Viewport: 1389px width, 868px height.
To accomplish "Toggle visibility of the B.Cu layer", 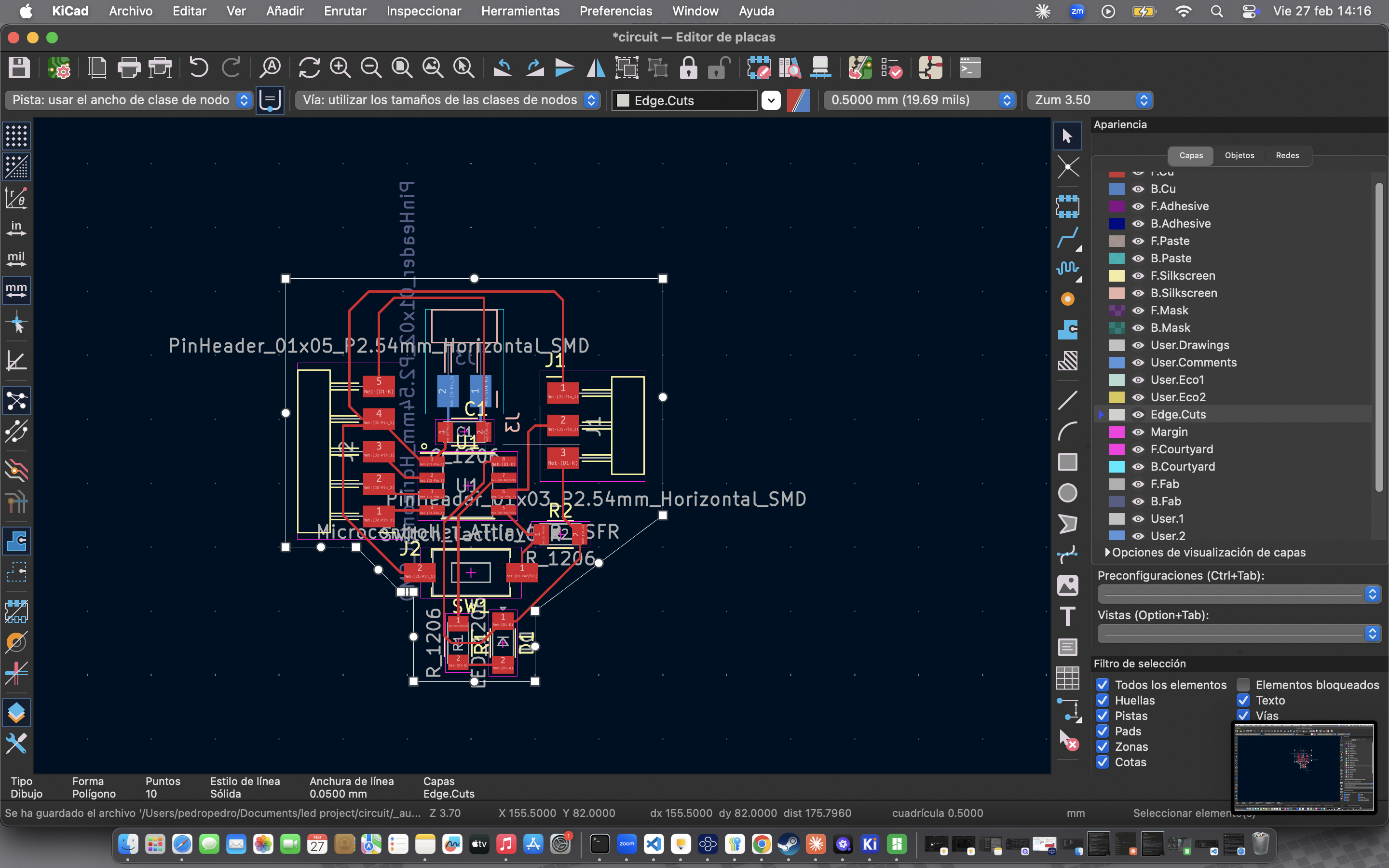I will tap(1138, 188).
